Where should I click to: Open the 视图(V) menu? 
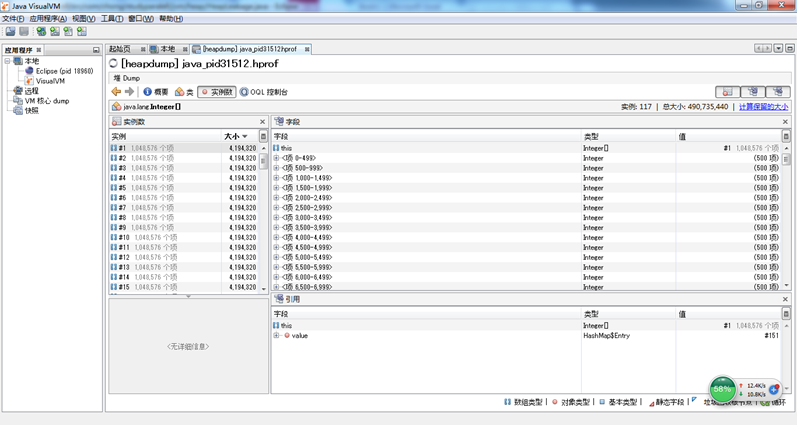[83, 19]
